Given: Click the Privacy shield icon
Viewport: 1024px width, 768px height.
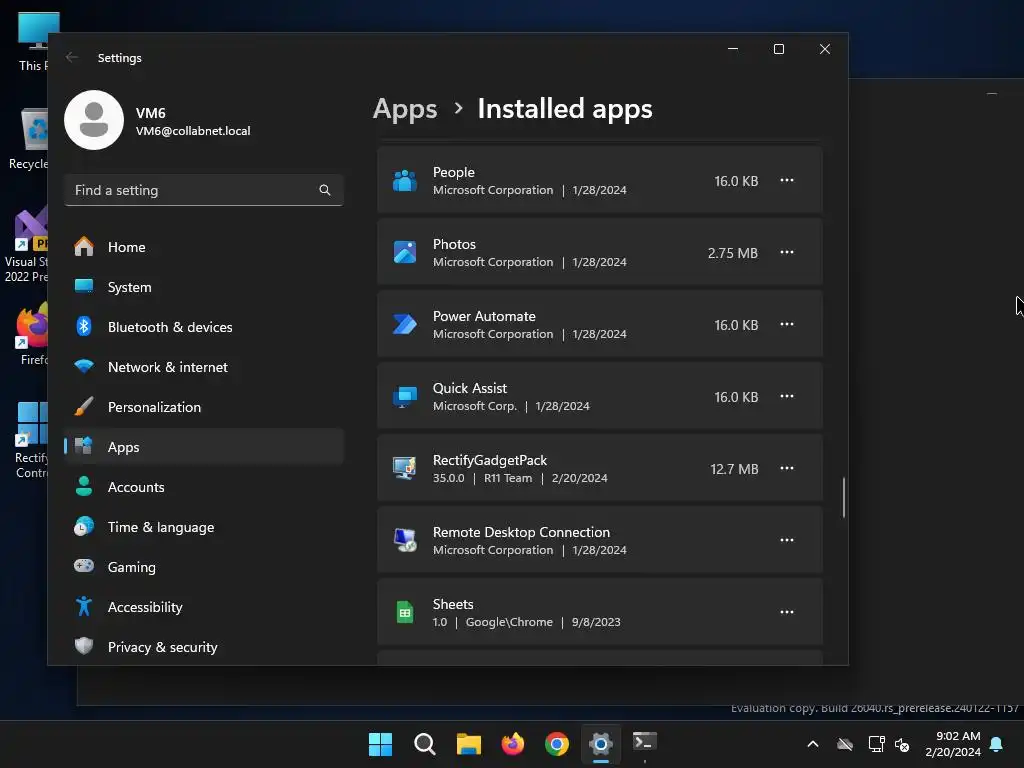Looking at the screenshot, I should [84, 646].
